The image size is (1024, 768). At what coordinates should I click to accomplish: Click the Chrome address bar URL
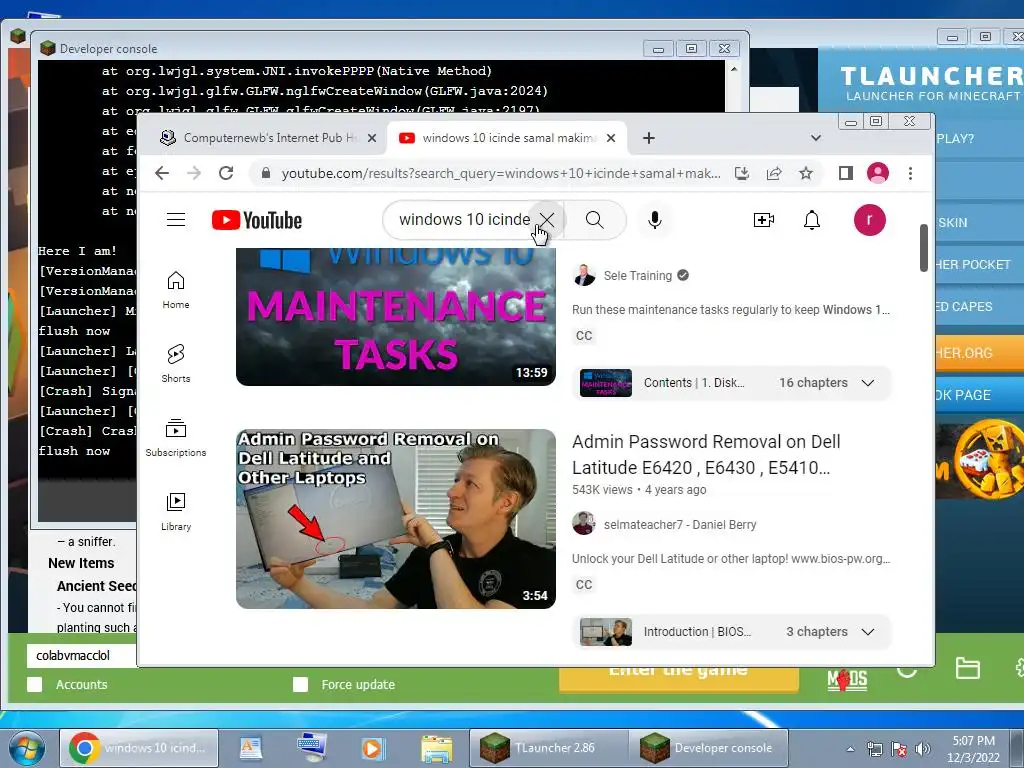(501, 173)
